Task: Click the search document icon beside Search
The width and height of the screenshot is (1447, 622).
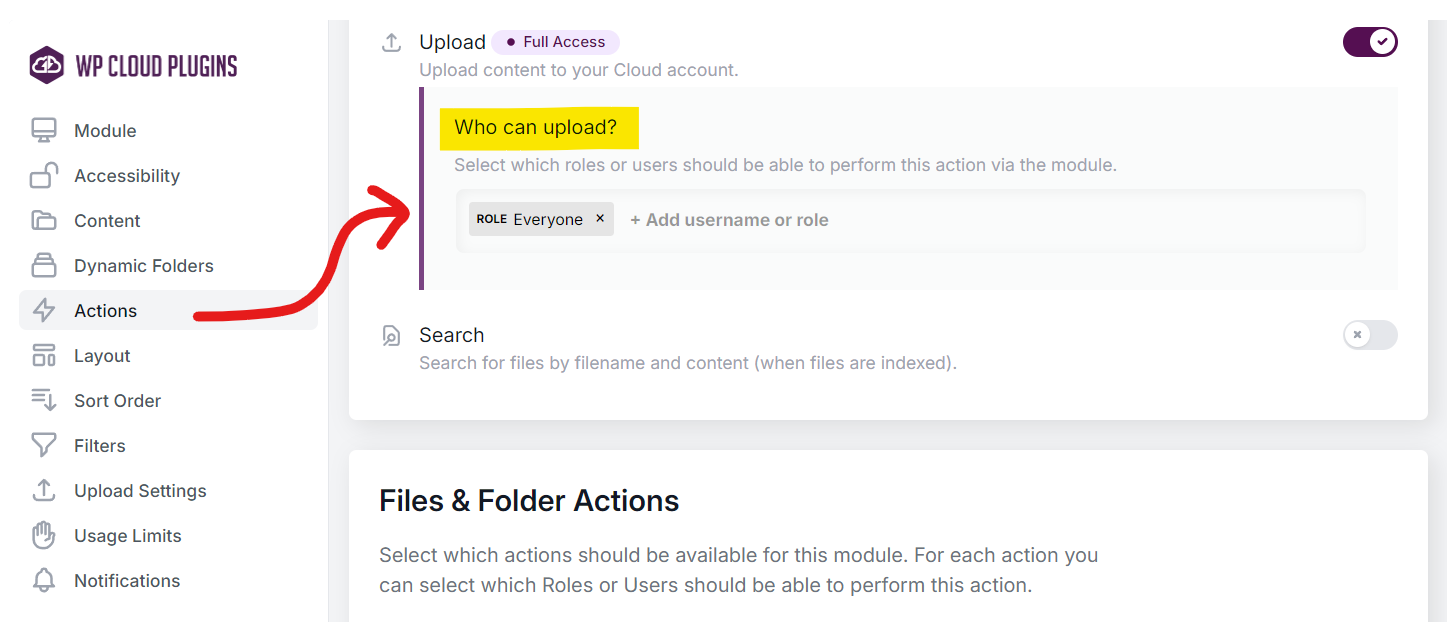Action: [392, 336]
